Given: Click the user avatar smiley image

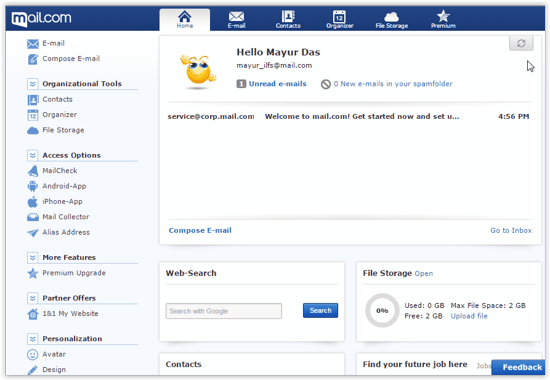Looking at the screenshot, I should click(x=198, y=72).
